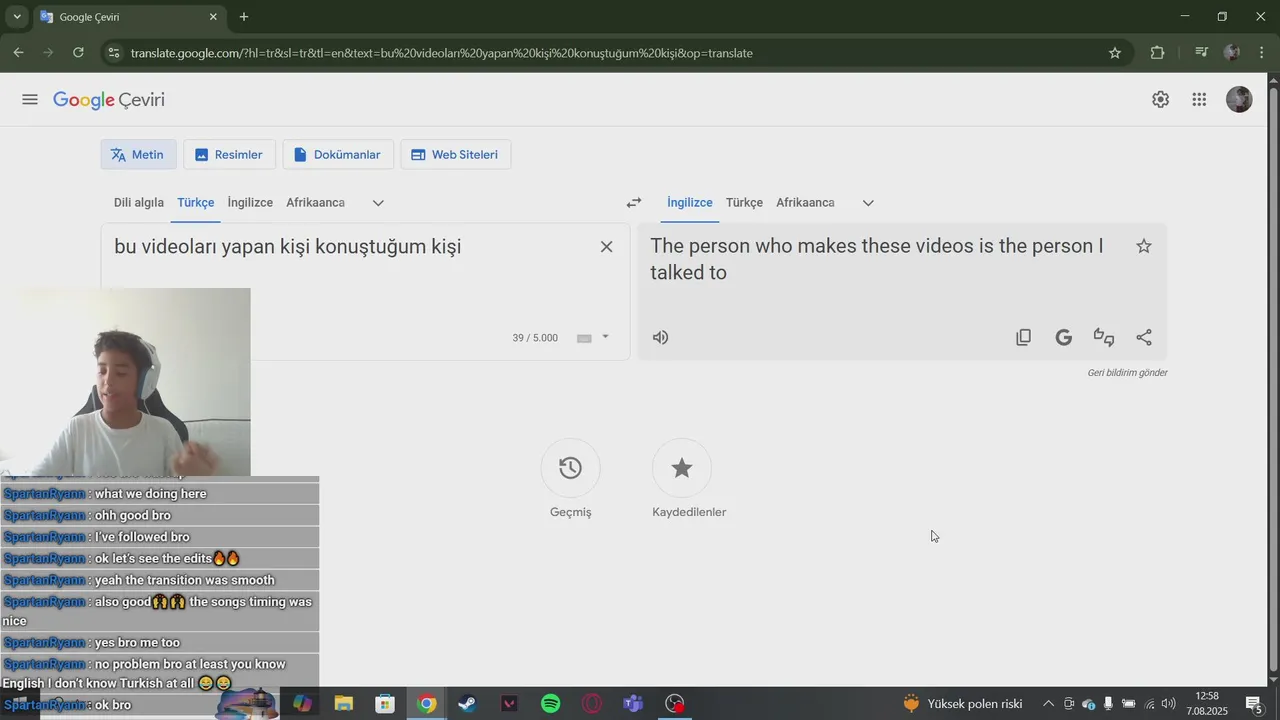This screenshot has height=720, width=1280.
Task: Expand input tools dropdown arrow
Action: (605, 337)
